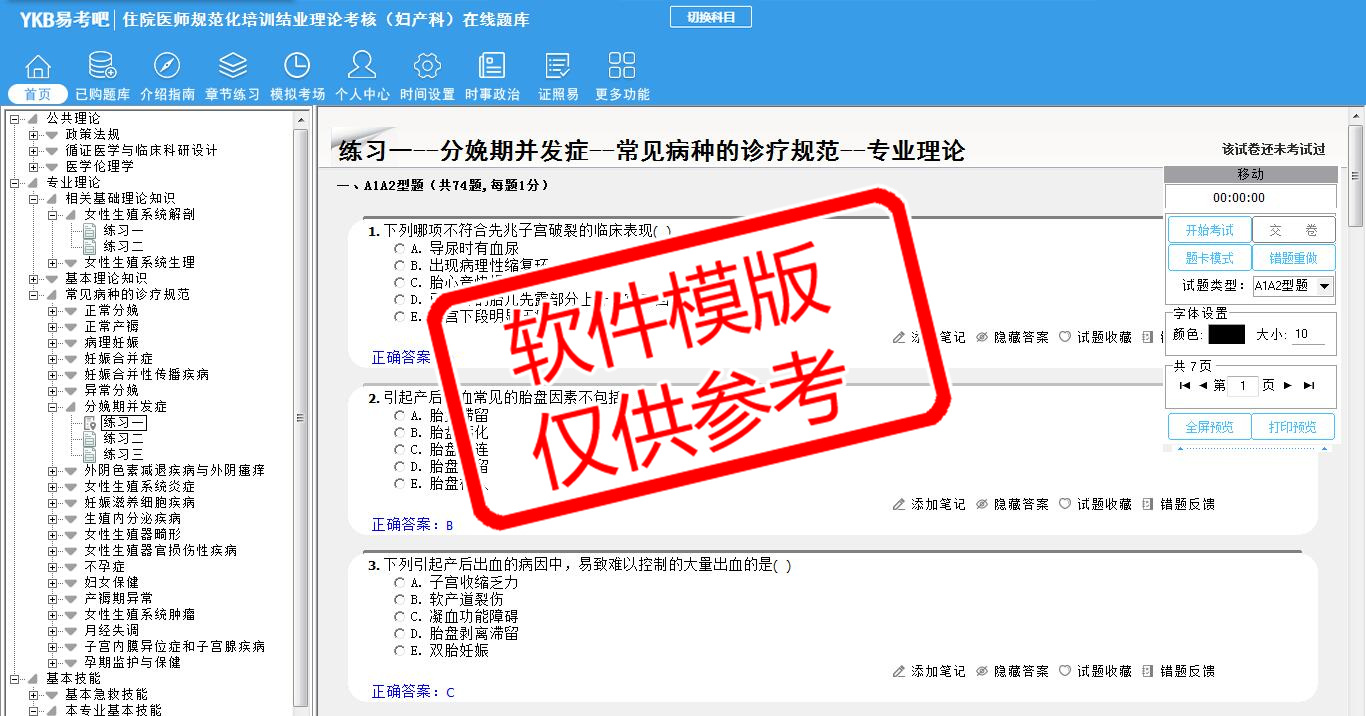
Task: Select option C 凝血功能障碍 in question 3
Action: pyautogui.click(x=400, y=617)
